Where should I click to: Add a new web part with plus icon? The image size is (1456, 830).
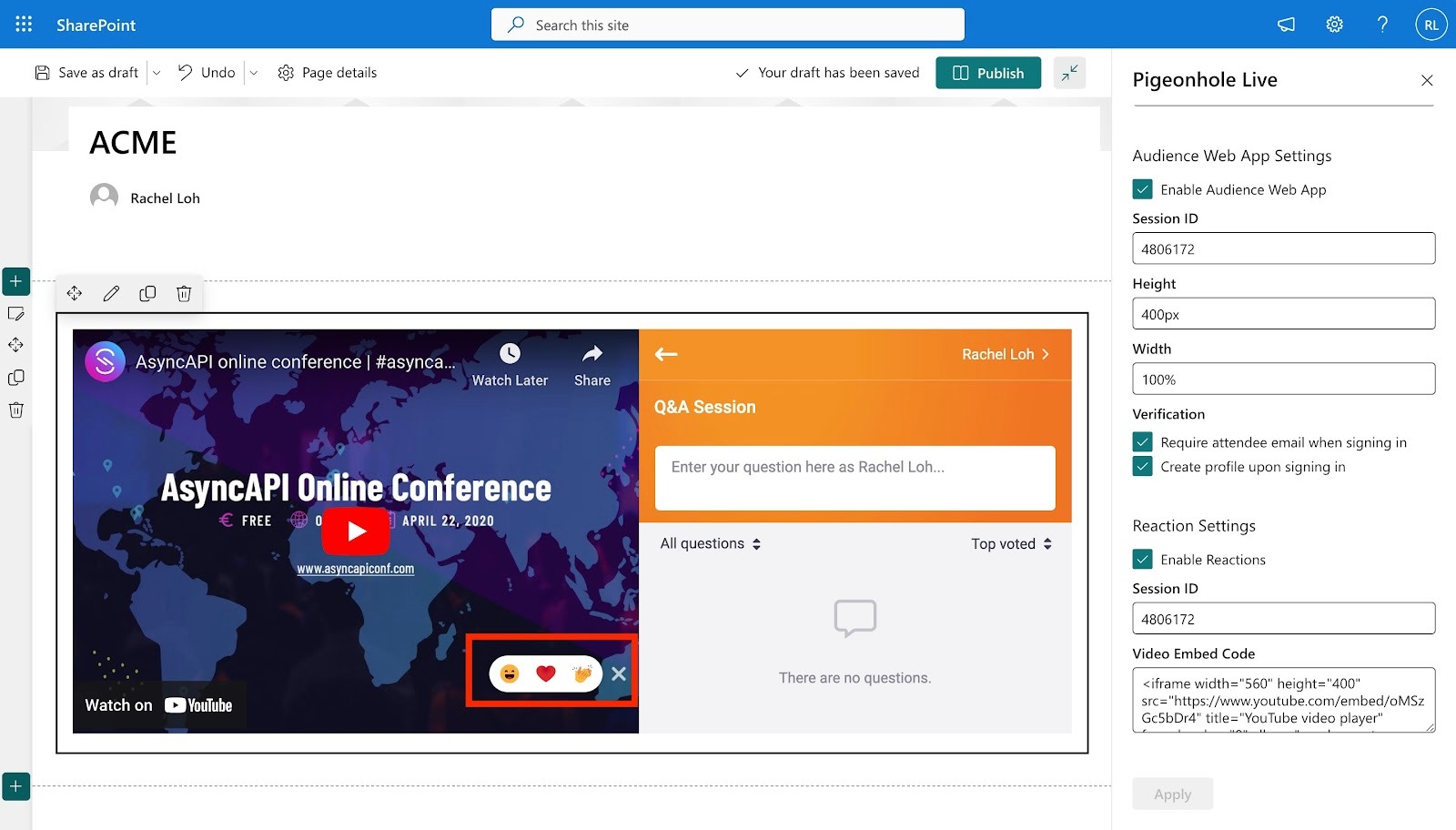tap(15, 281)
